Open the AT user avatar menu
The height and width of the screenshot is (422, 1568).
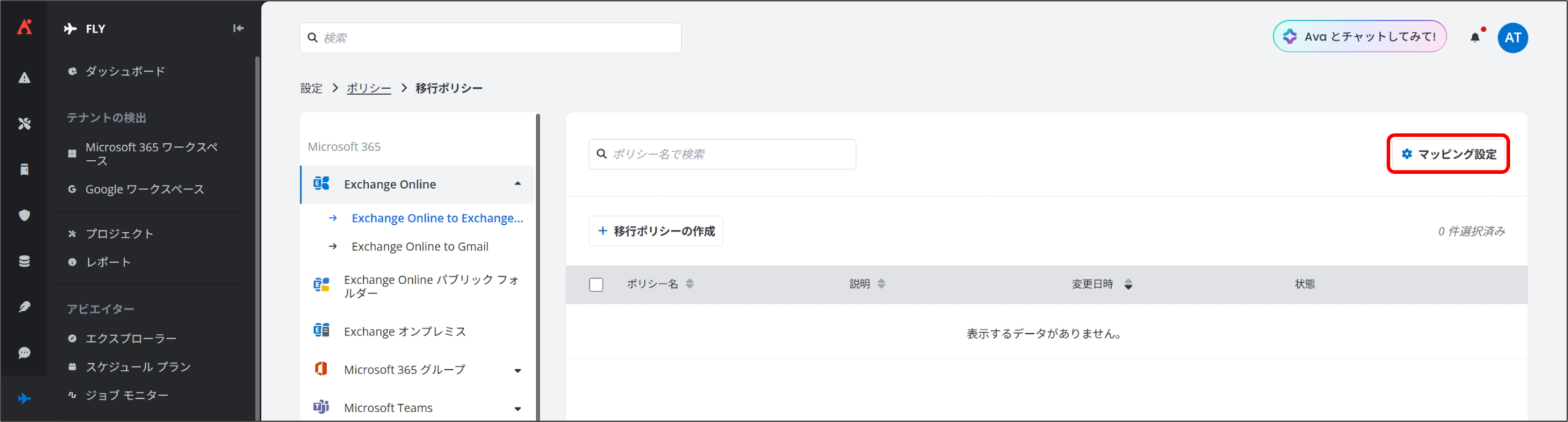pos(1512,38)
